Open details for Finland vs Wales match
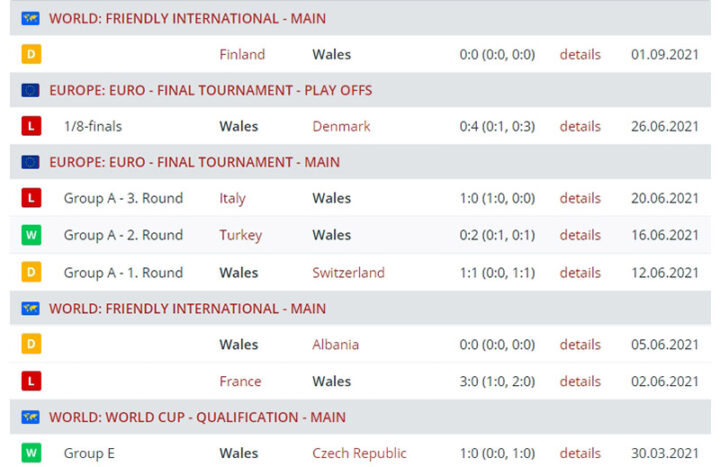 tap(580, 54)
